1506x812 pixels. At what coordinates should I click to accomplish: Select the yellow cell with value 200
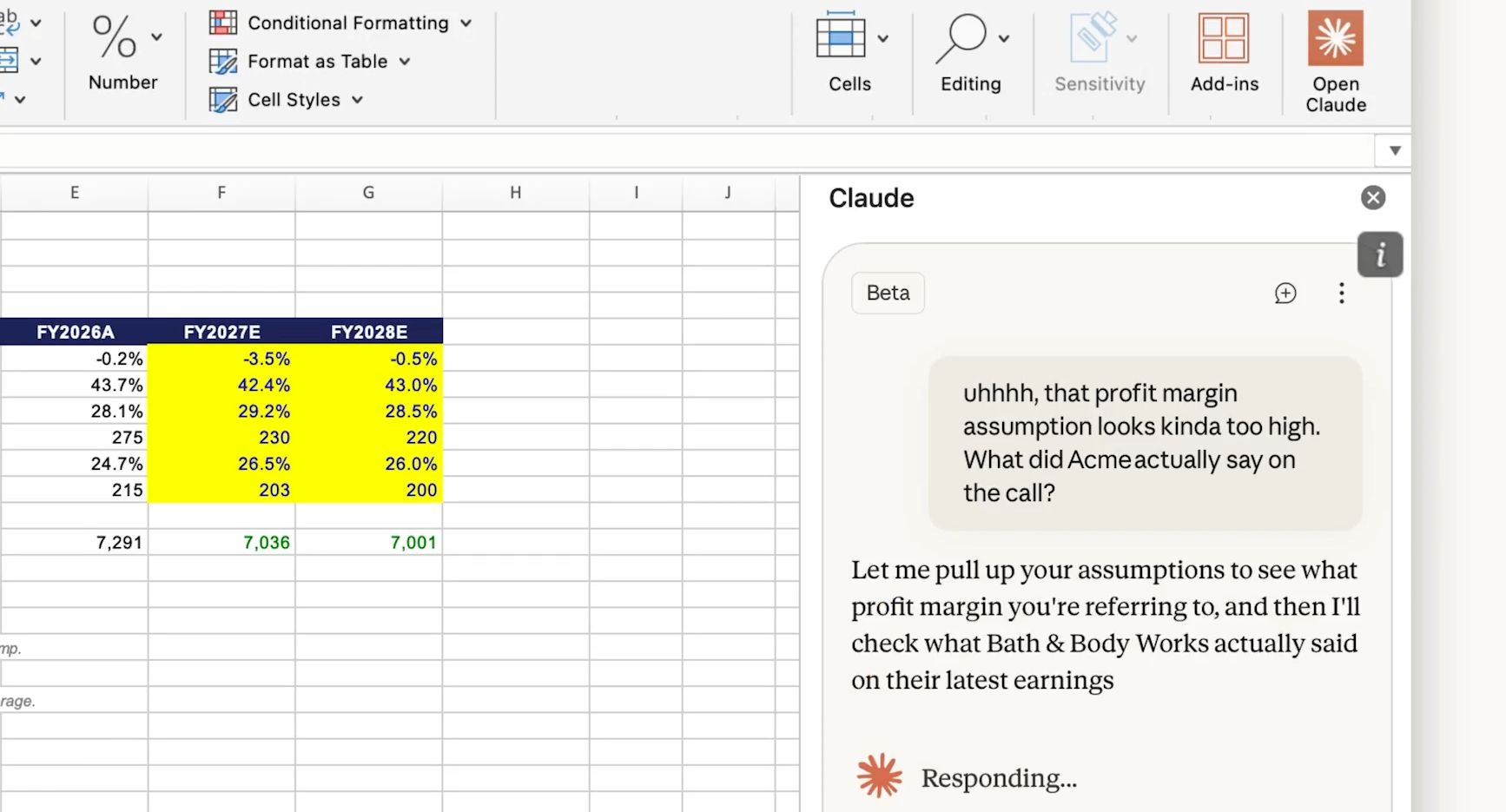(x=369, y=490)
